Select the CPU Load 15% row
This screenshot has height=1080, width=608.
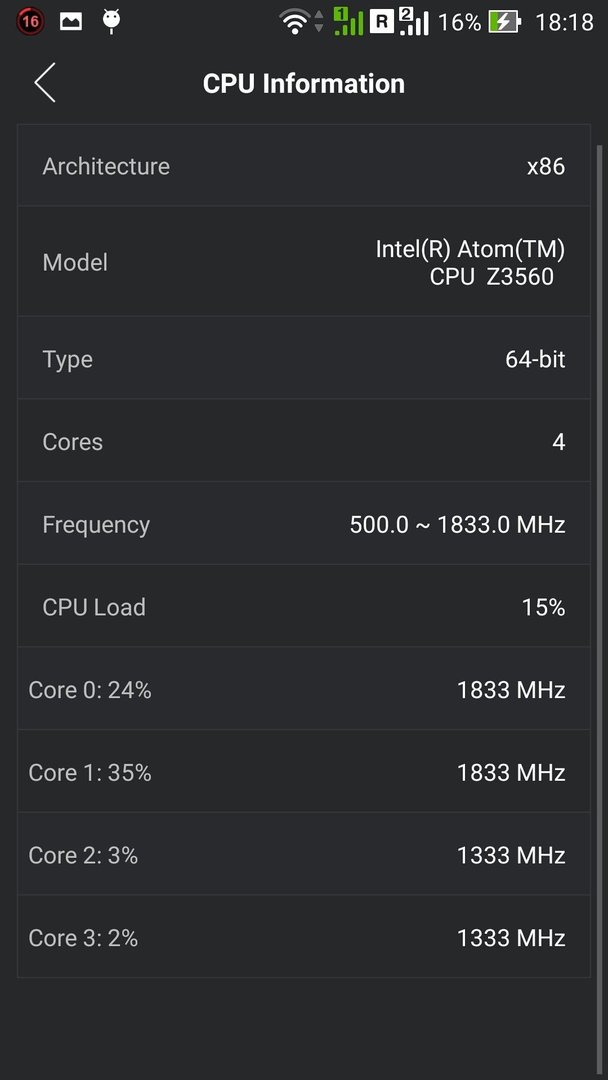click(x=304, y=606)
